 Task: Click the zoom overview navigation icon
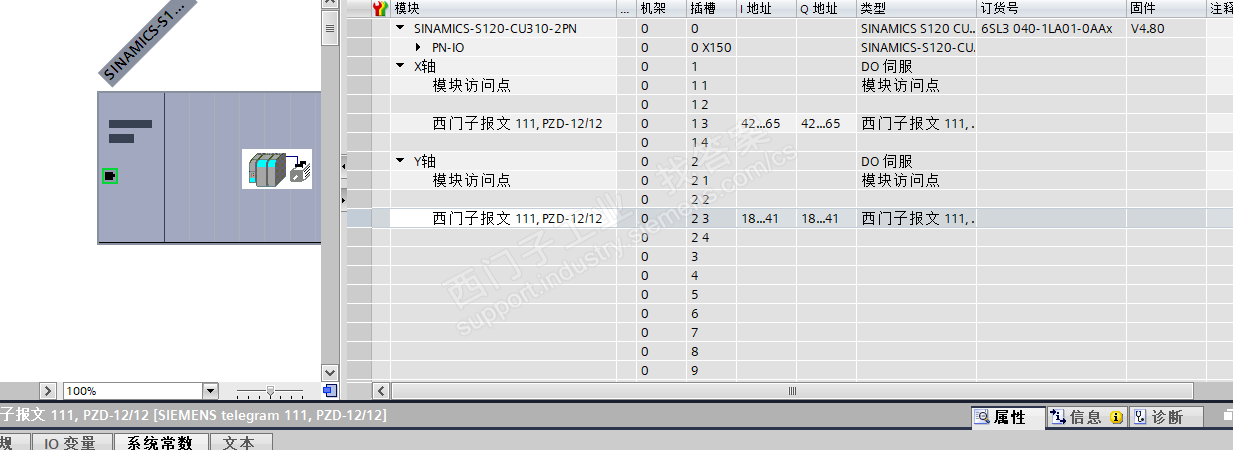[x=331, y=390]
